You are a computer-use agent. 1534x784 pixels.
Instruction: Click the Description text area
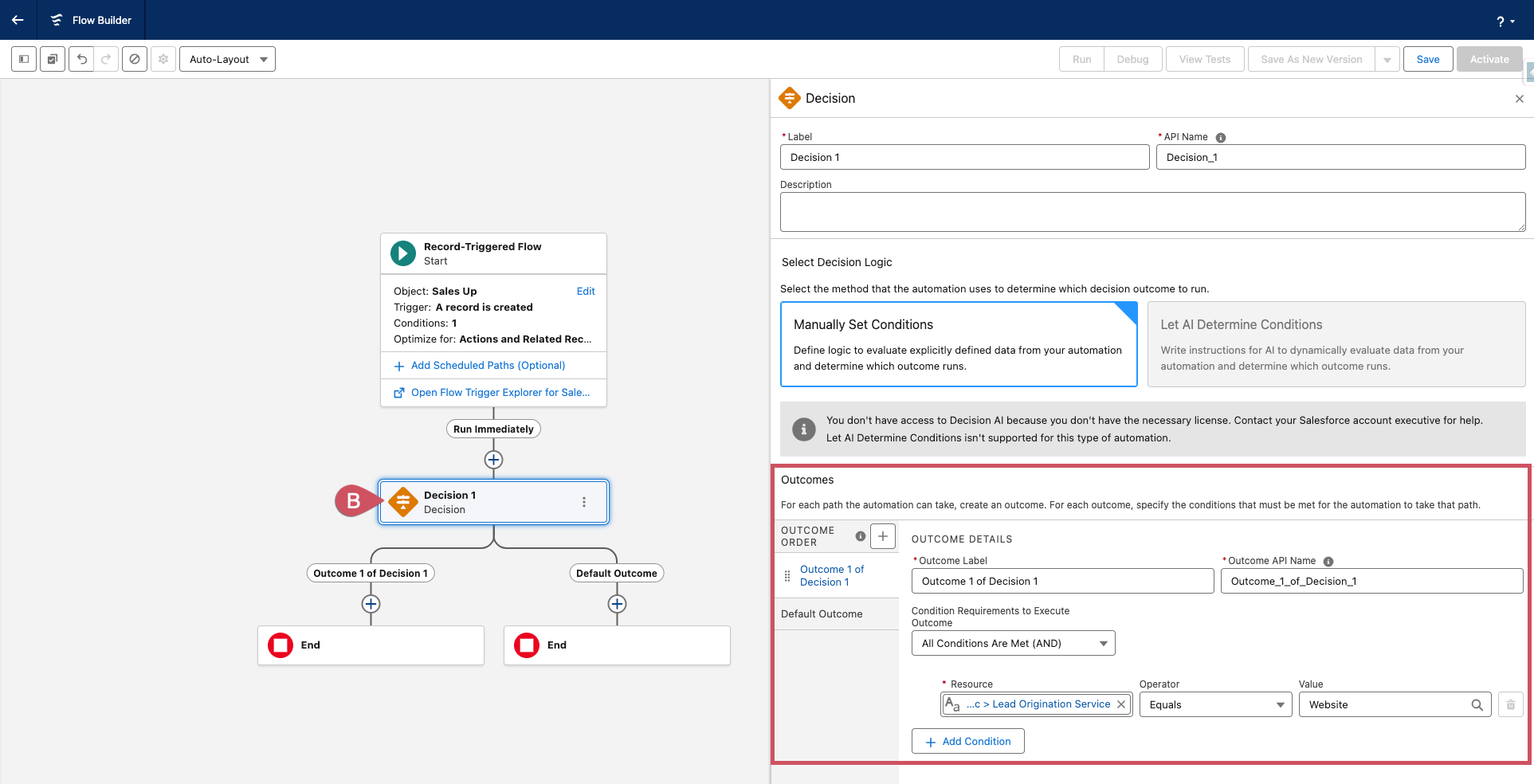(1152, 212)
